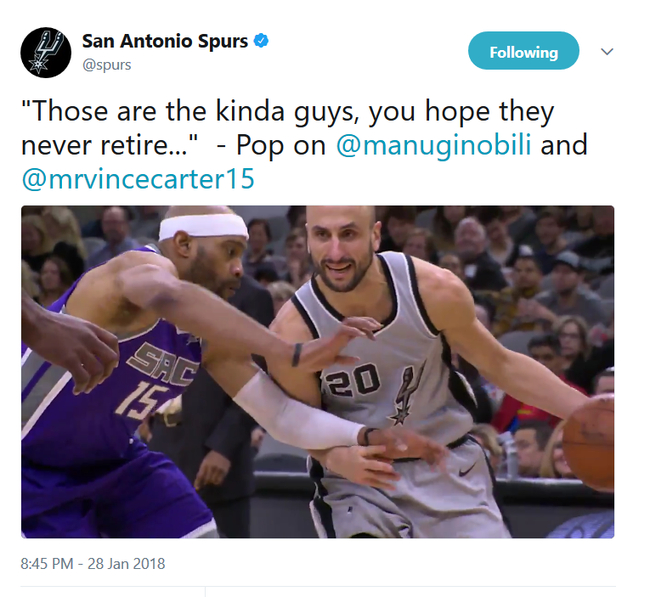Click the white headband in the photo

204,226
